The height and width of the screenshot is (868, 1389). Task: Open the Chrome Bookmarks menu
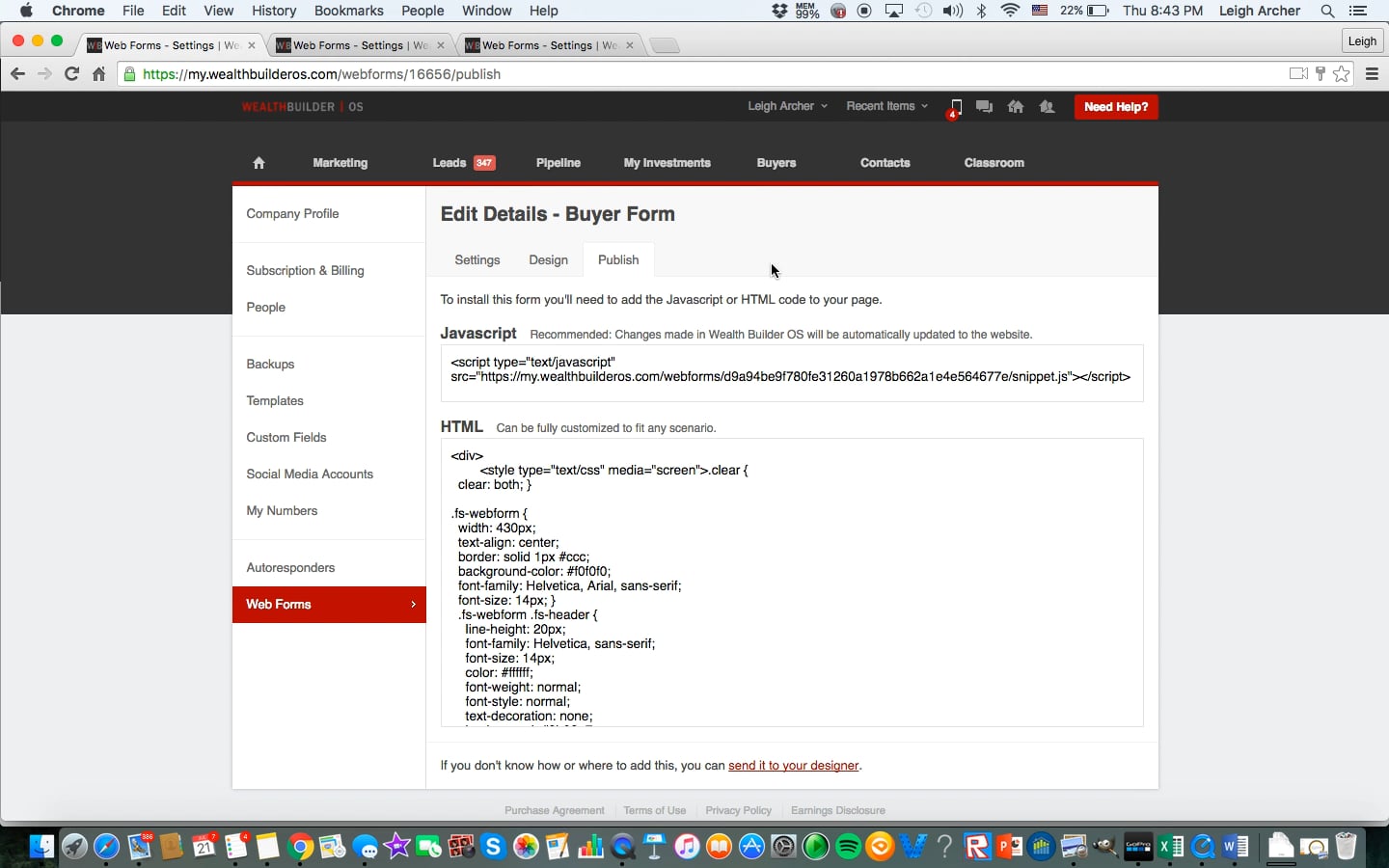[349, 11]
